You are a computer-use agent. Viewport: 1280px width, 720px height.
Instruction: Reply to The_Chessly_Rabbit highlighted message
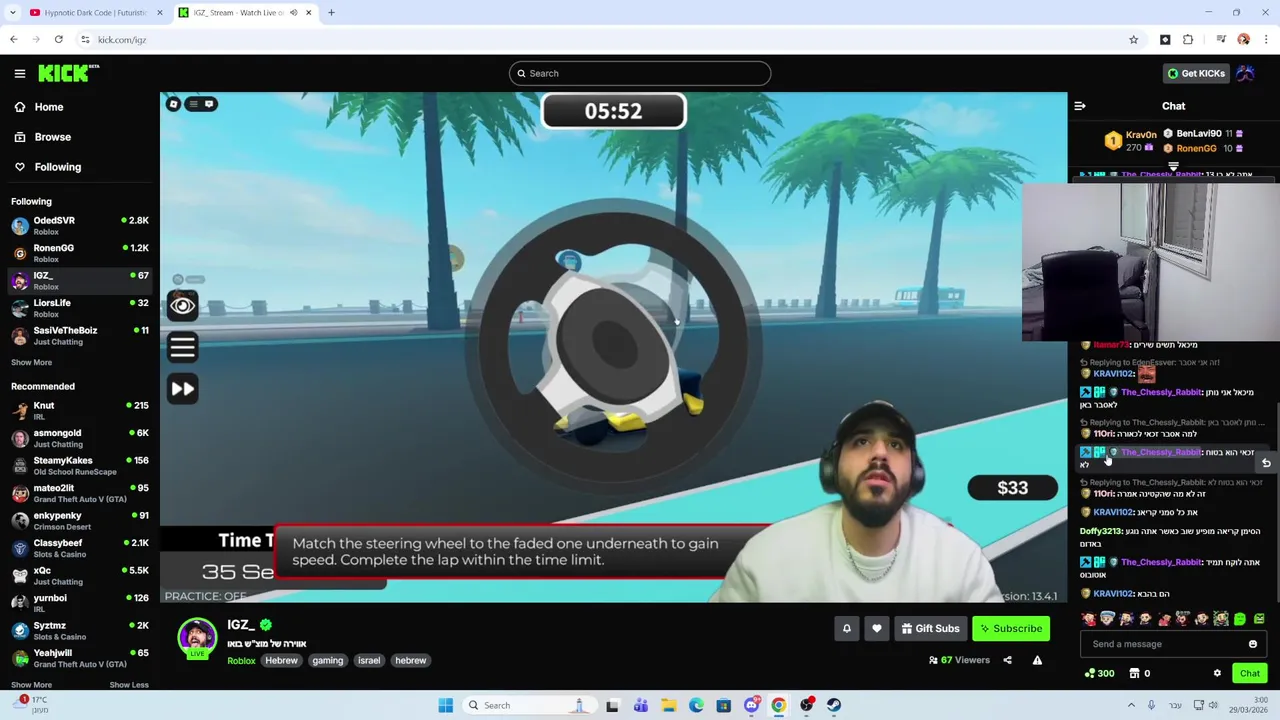point(1266,463)
